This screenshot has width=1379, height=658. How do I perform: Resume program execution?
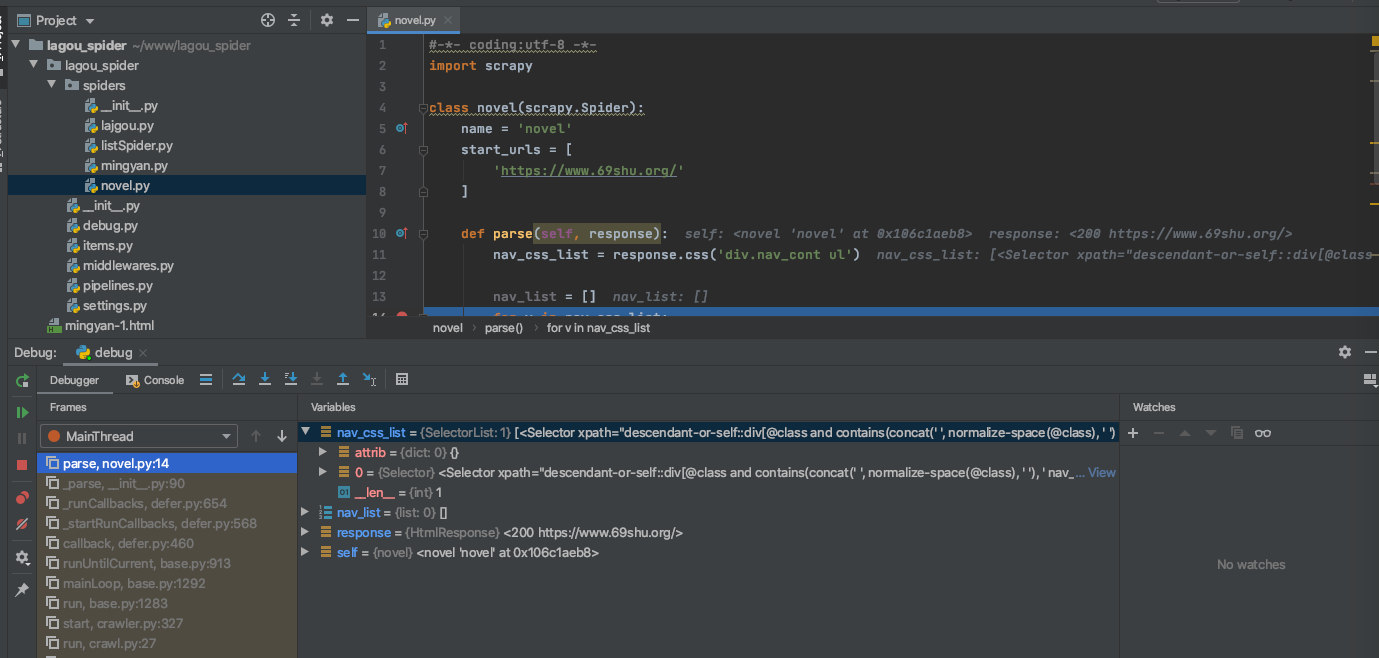(x=22, y=412)
